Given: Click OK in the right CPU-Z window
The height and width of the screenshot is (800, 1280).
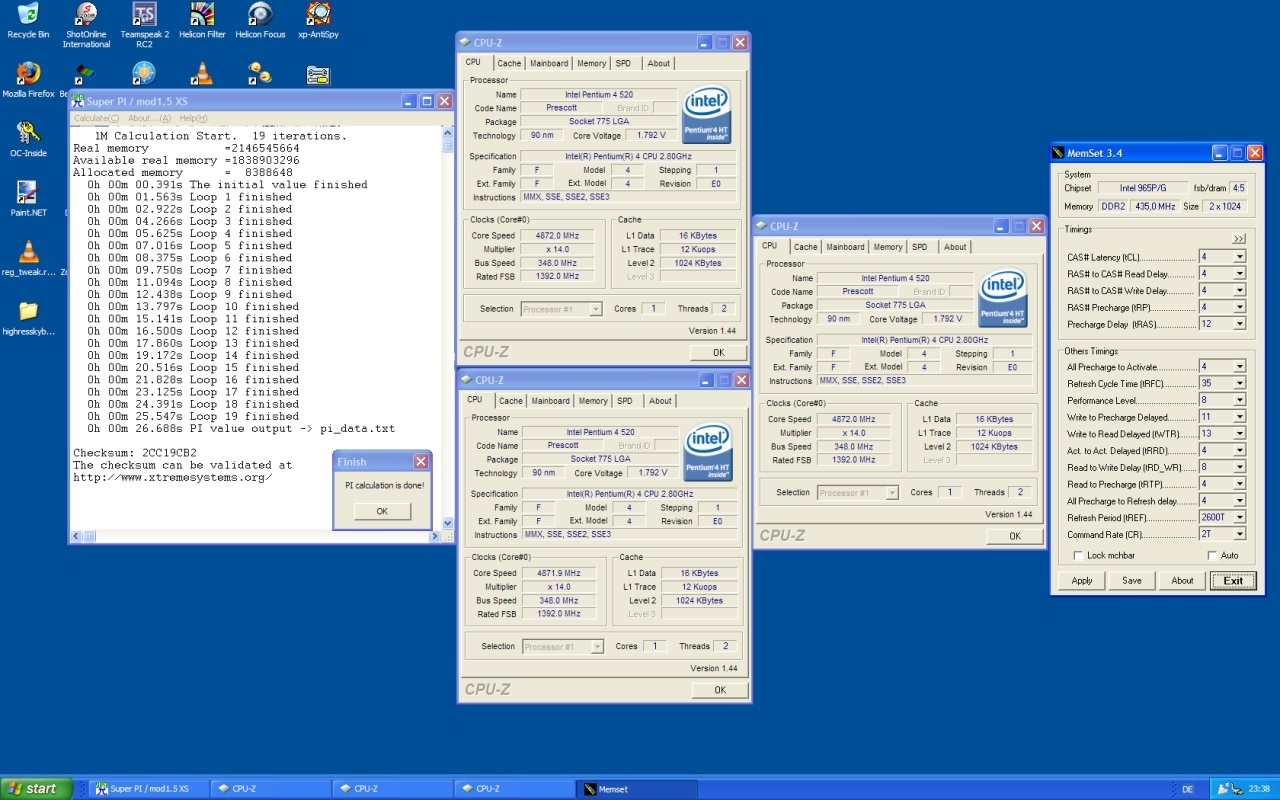Looking at the screenshot, I should (1014, 536).
